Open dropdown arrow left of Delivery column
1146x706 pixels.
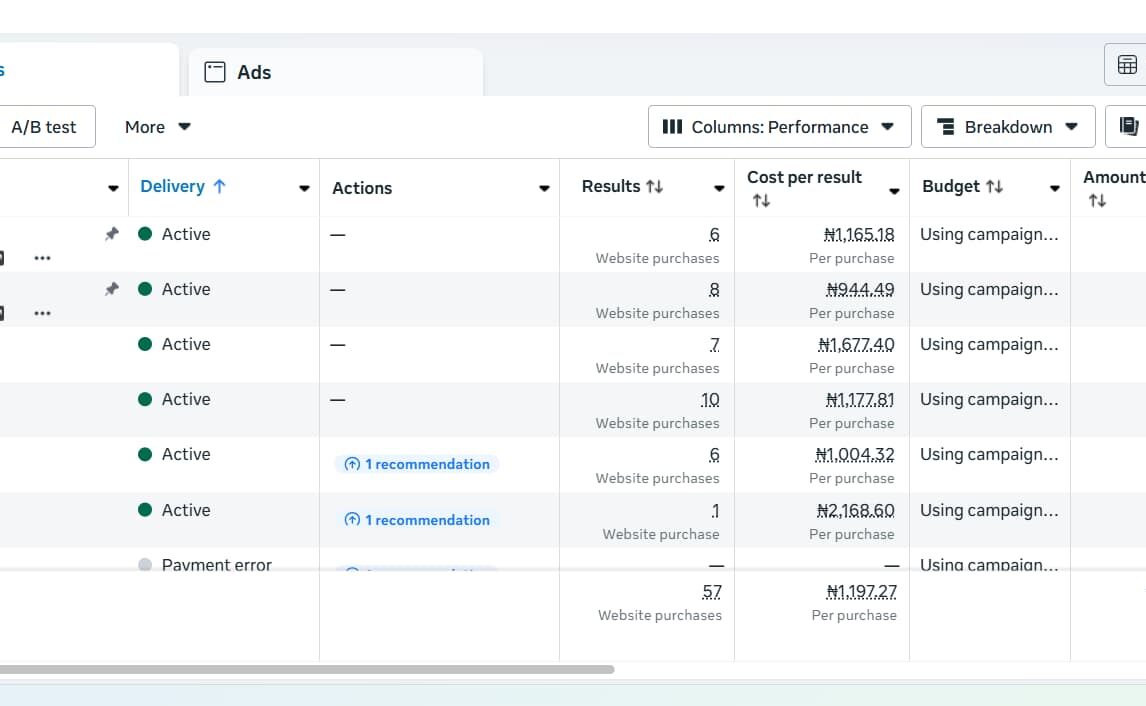113,189
